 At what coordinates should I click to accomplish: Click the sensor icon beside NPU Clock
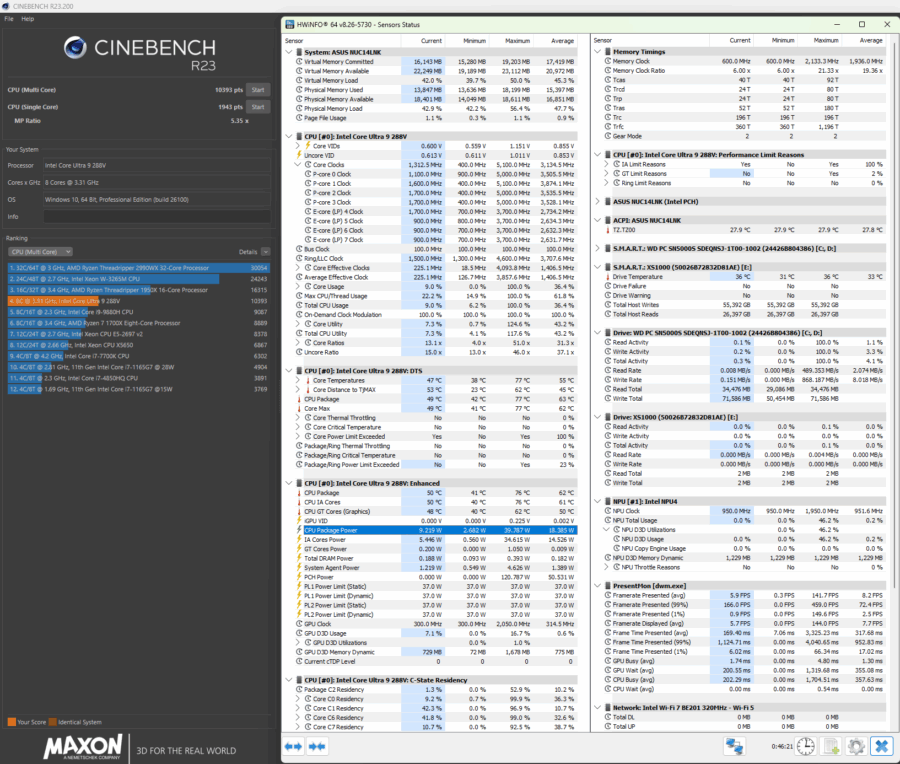[x=608, y=511]
